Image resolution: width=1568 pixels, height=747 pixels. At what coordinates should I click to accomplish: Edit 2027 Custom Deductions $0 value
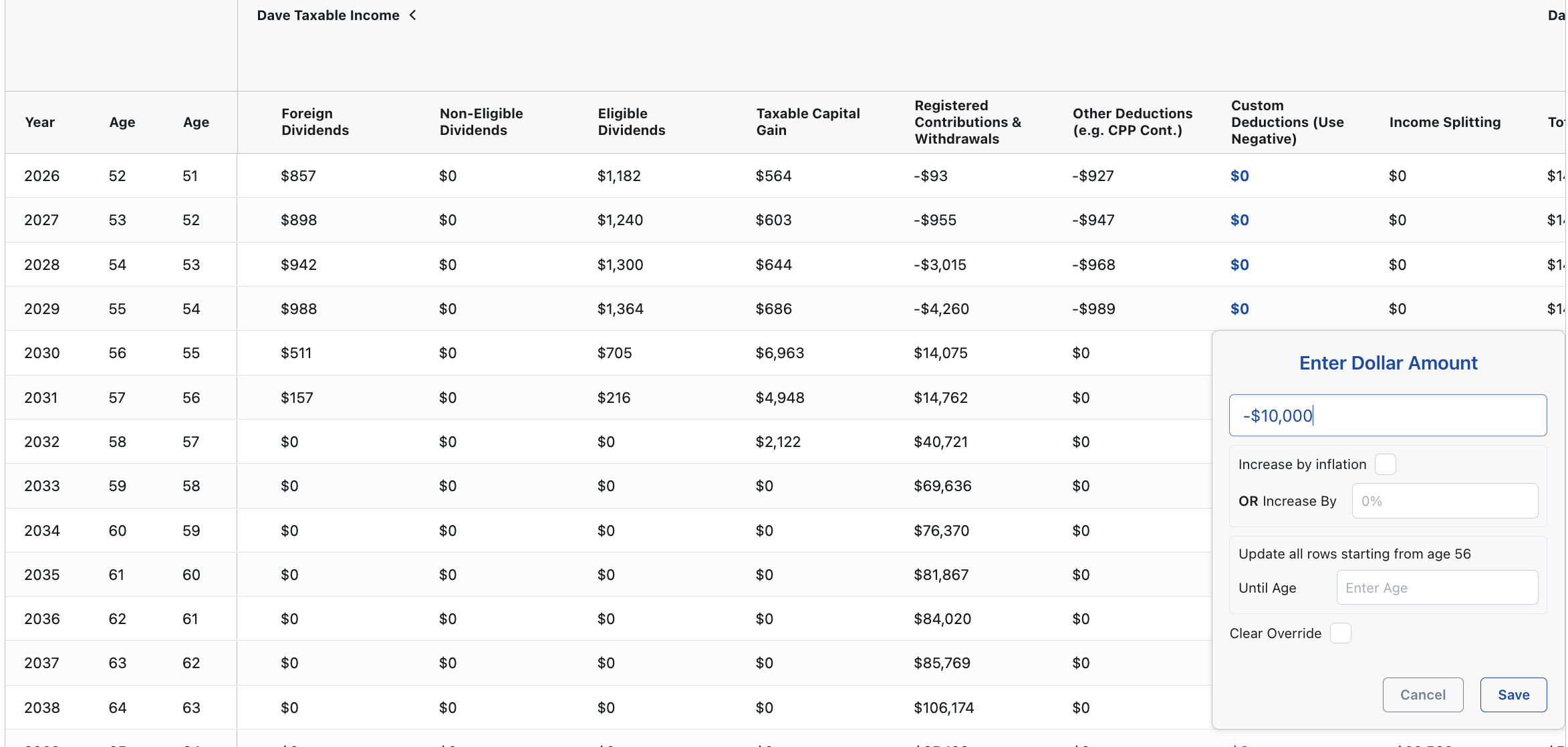(1239, 220)
